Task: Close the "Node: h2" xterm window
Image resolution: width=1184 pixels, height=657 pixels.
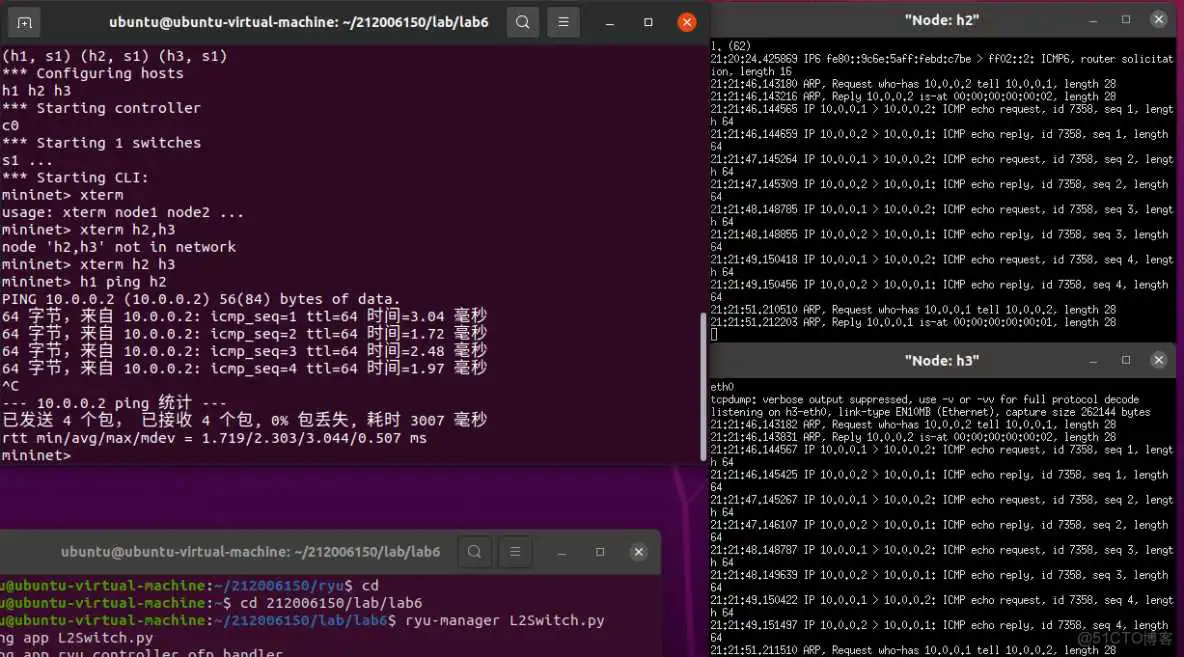Action: click(1158, 19)
